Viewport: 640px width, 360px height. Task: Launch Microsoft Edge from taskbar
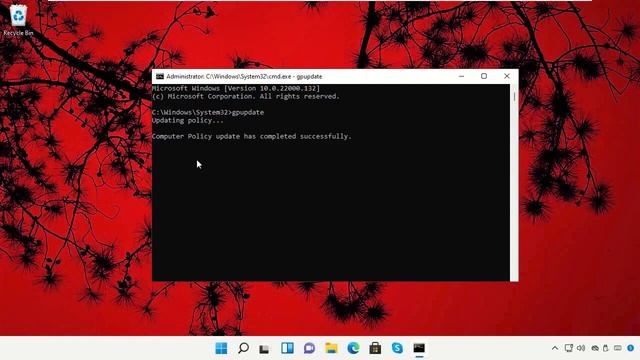point(353,348)
